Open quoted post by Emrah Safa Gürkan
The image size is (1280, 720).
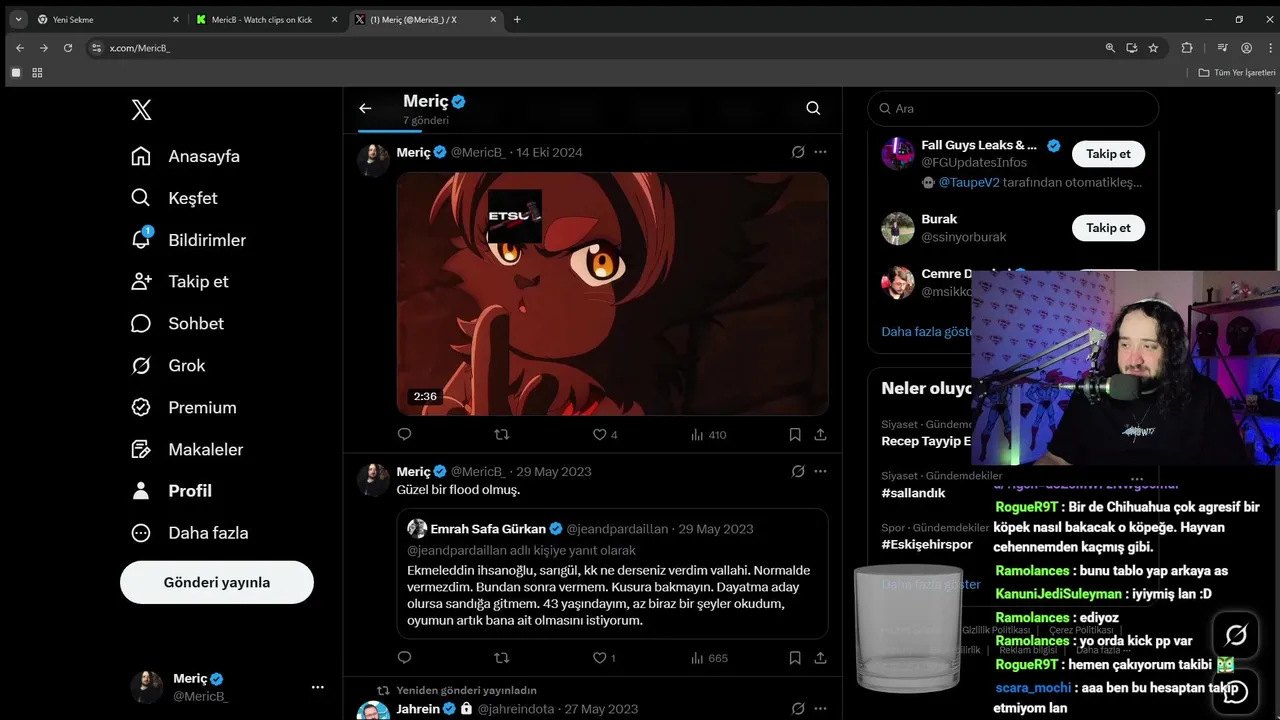[x=612, y=574]
